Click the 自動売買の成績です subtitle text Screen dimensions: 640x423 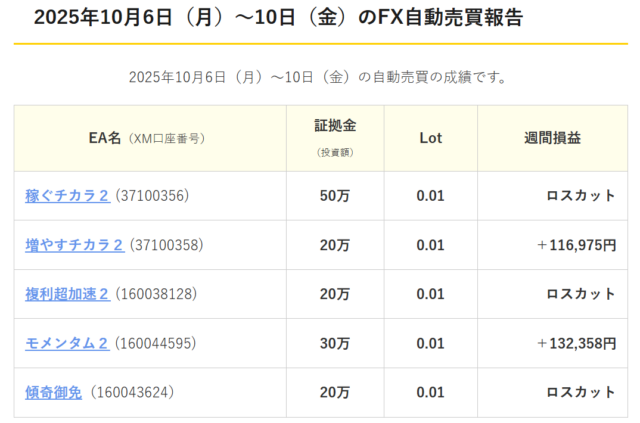click(319, 77)
